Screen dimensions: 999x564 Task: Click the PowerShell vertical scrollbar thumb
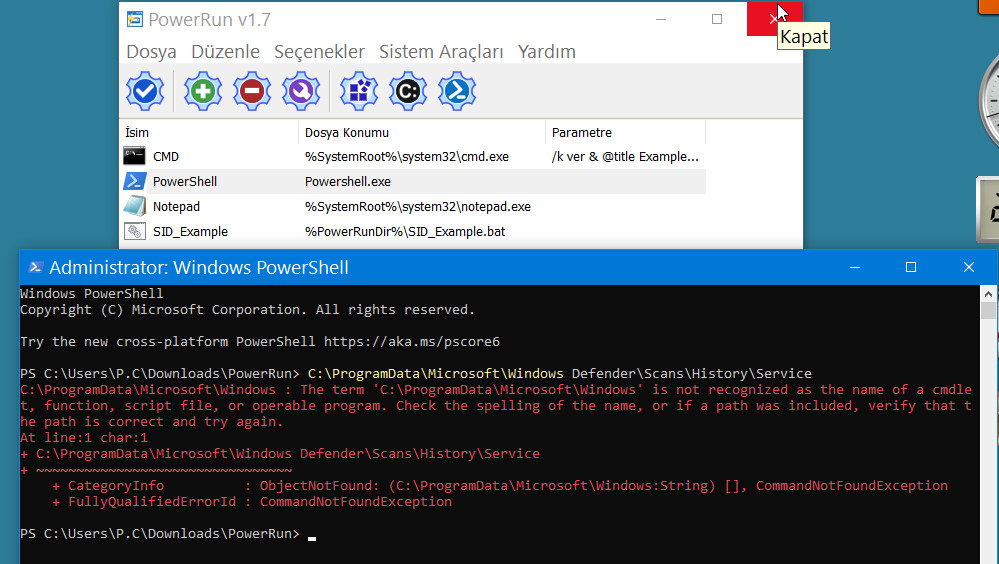pyautogui.click(x=988, y=311)
